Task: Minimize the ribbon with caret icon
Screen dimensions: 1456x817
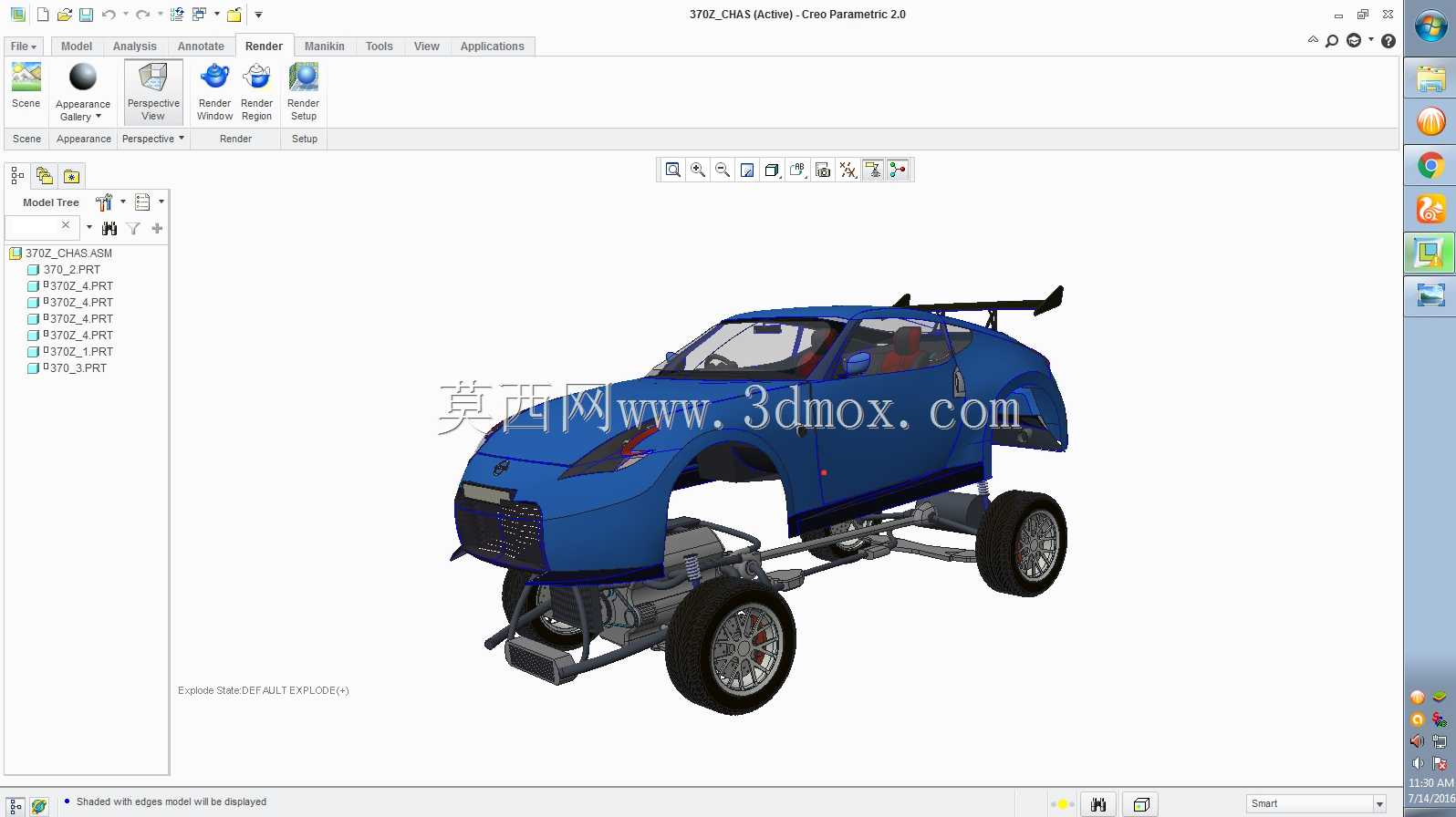Action: 1313,40
